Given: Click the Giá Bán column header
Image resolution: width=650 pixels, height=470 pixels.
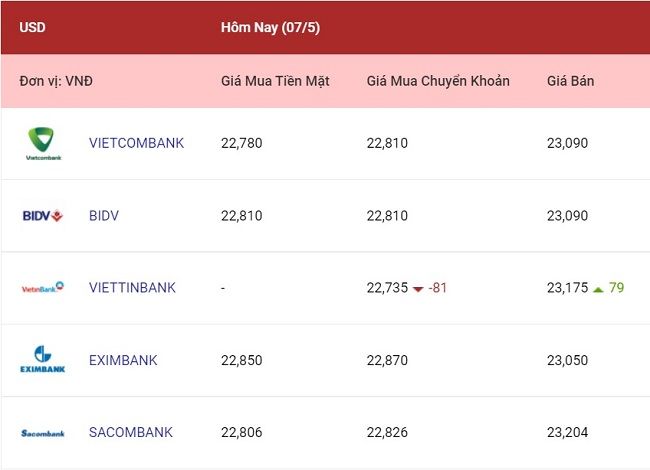Looking at the screenshot, I should tap(570, 81).
